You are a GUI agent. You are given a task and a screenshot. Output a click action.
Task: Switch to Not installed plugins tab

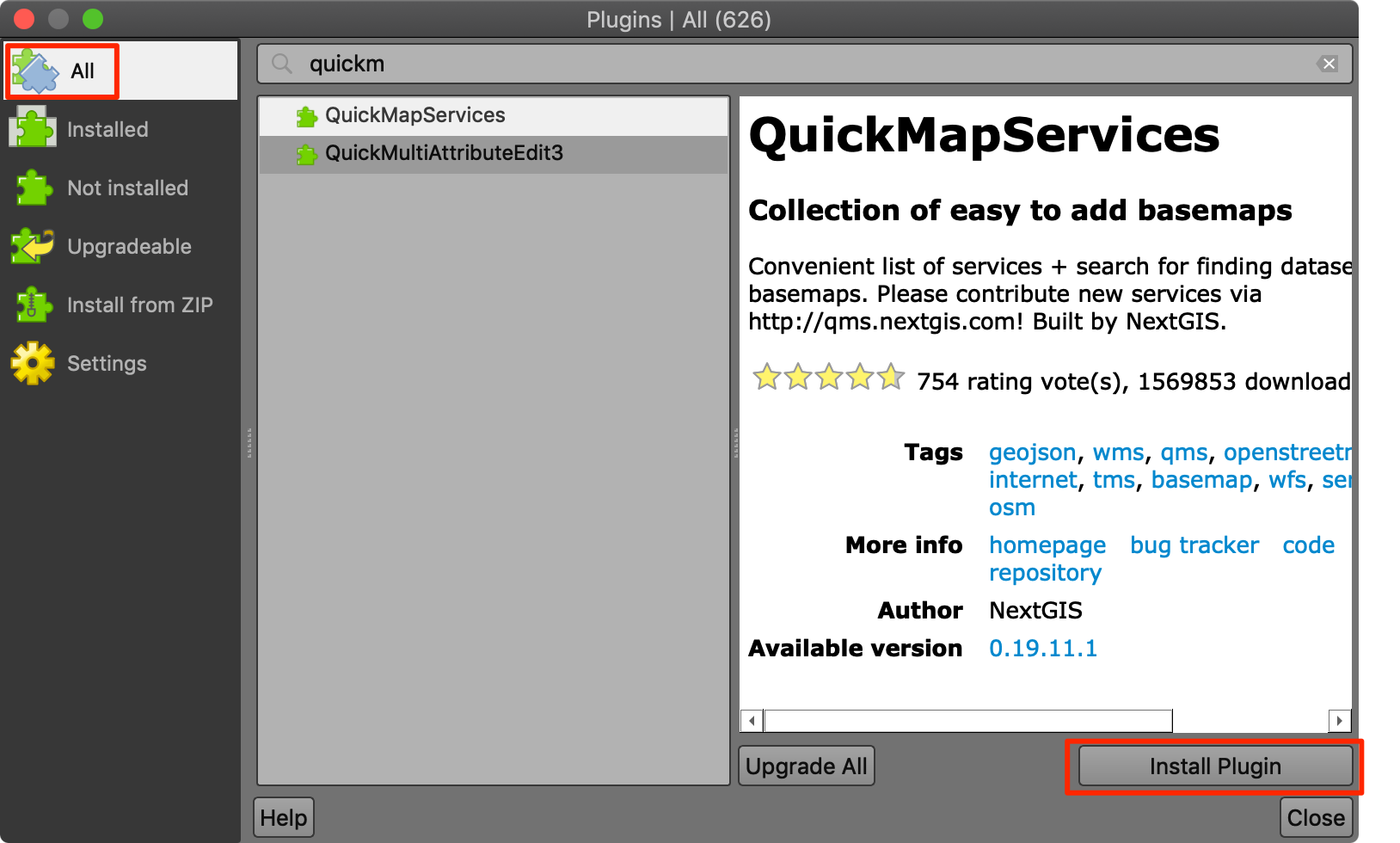coord(120,188)
